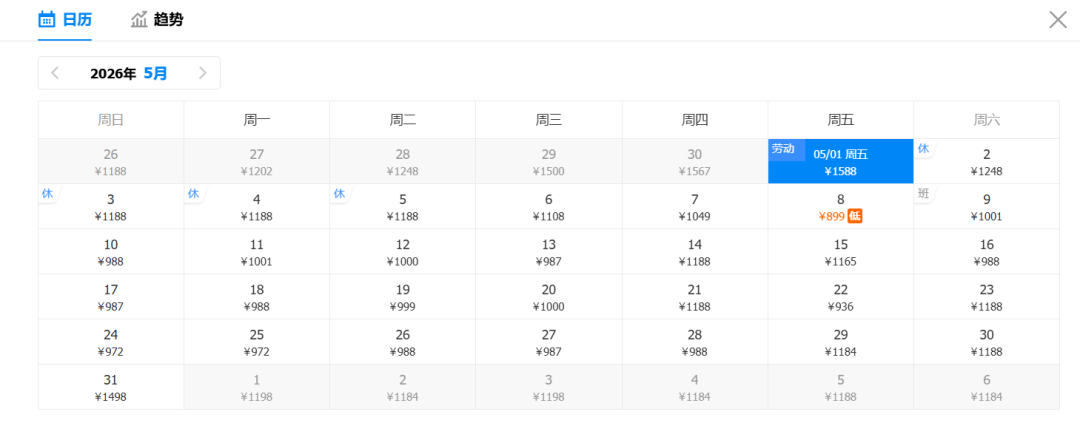Click the 2026年 5月 month label
Viewport: 1080px width, 437px height.
tap(129, 73)
